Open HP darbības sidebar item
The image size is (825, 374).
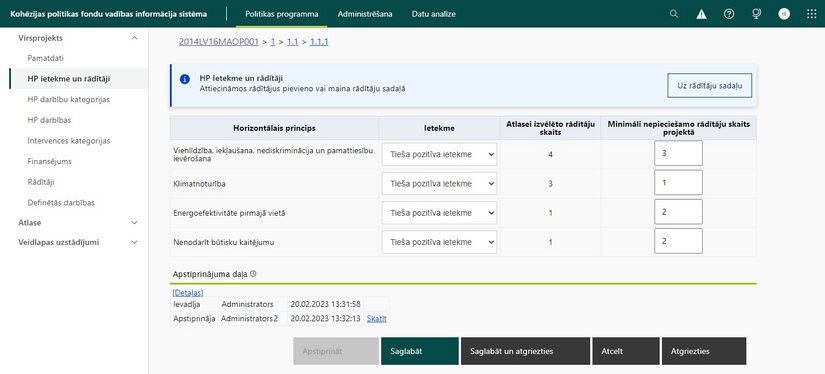(49, 120)
